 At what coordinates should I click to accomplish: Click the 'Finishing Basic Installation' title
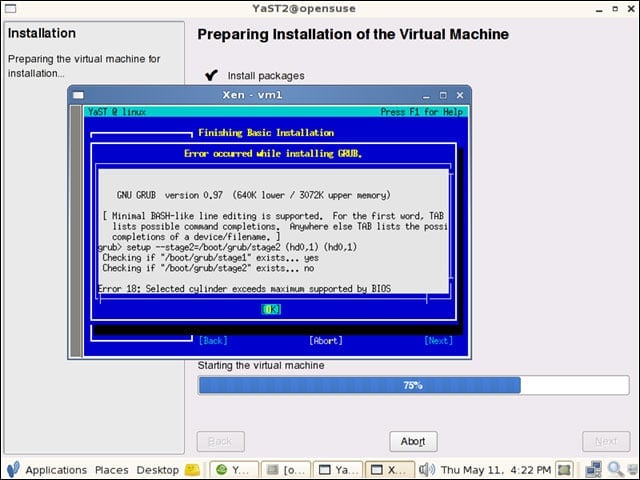pyautogui.click(x=266, y=133)
